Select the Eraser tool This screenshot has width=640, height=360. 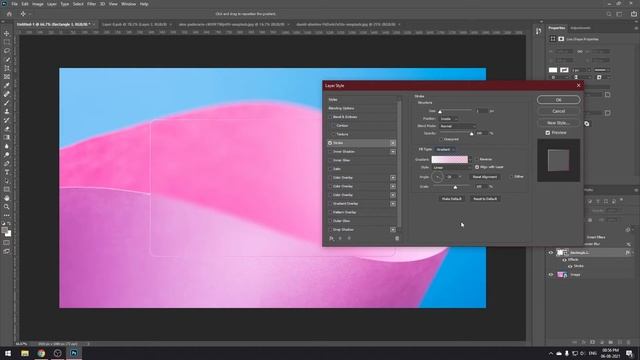pos(7,129)
